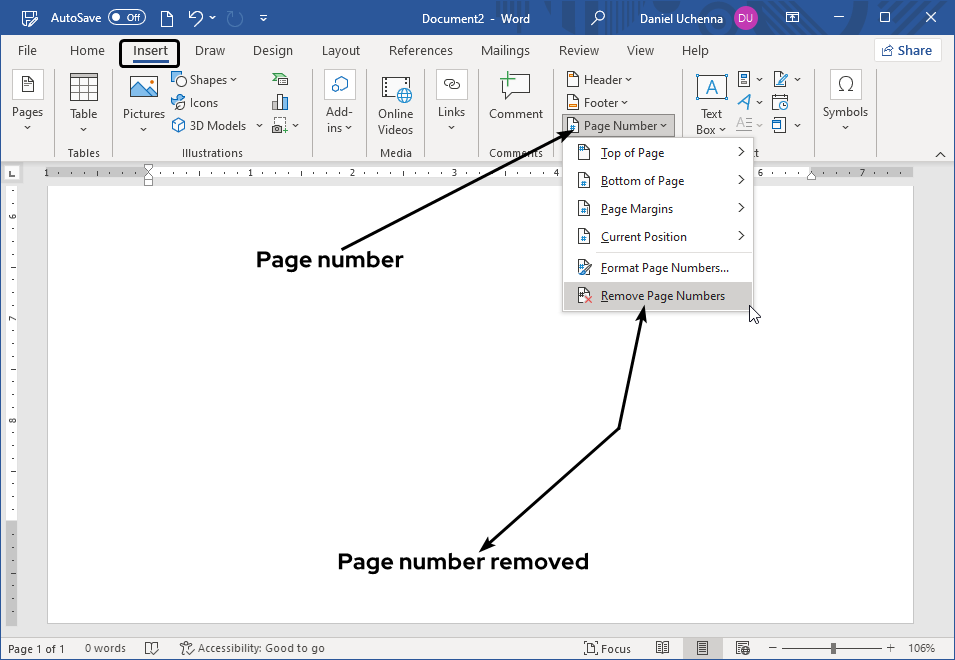Select Remove Page Numbers from the menu
Image resolution: width=955 pixels, height=660 pixels.
point(662,295)
